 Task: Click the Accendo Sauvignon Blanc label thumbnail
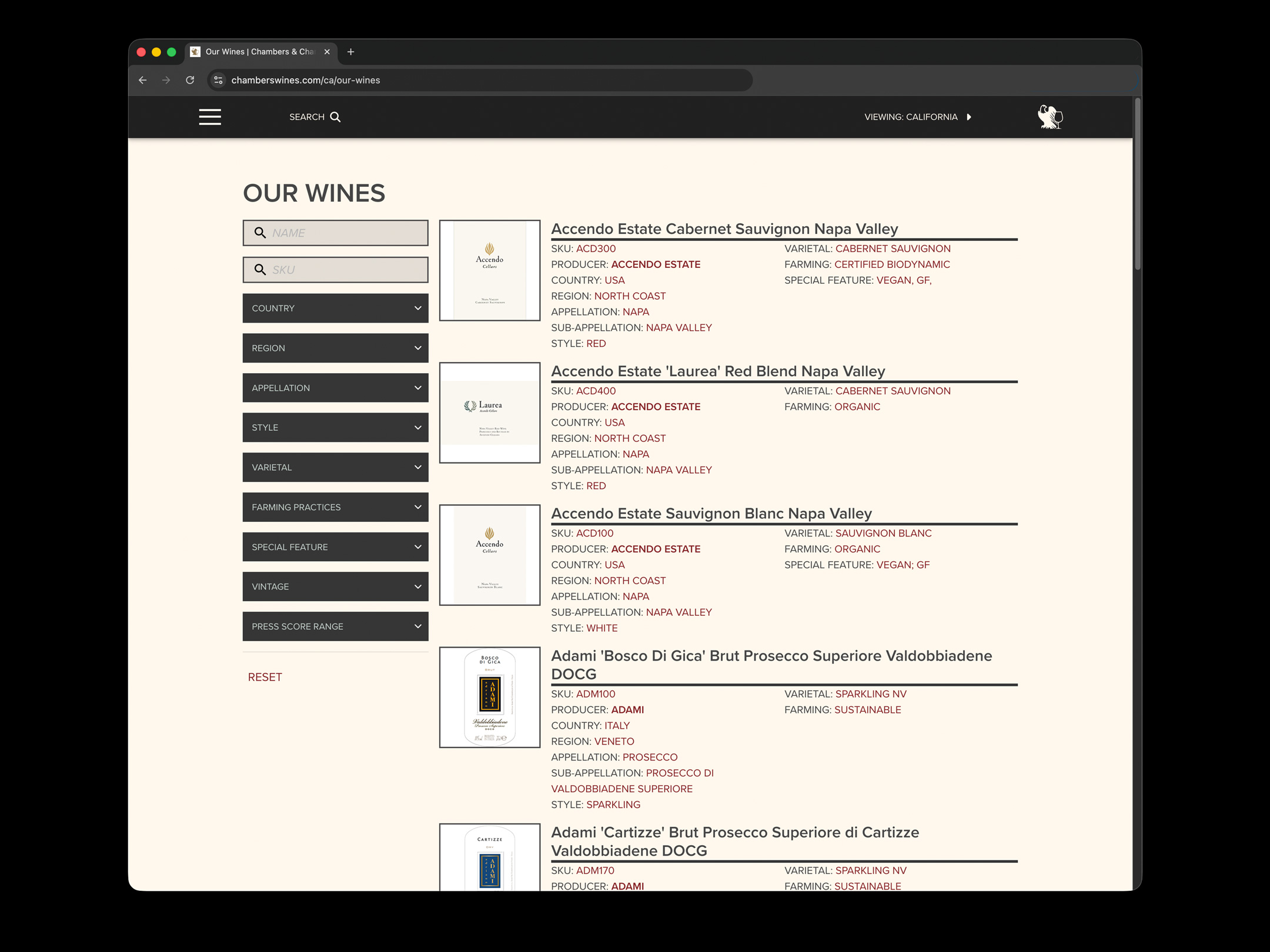[490, 555]
